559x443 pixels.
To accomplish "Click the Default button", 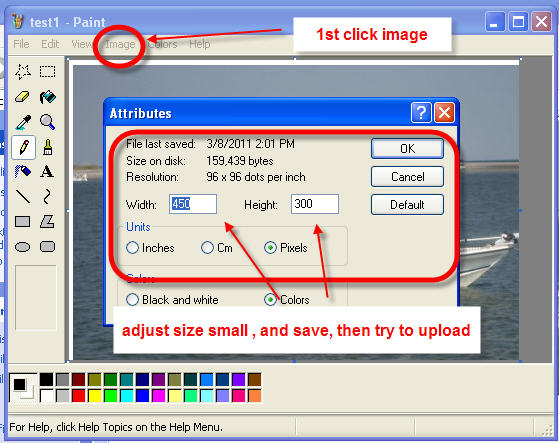I will [x=407, y=205].
